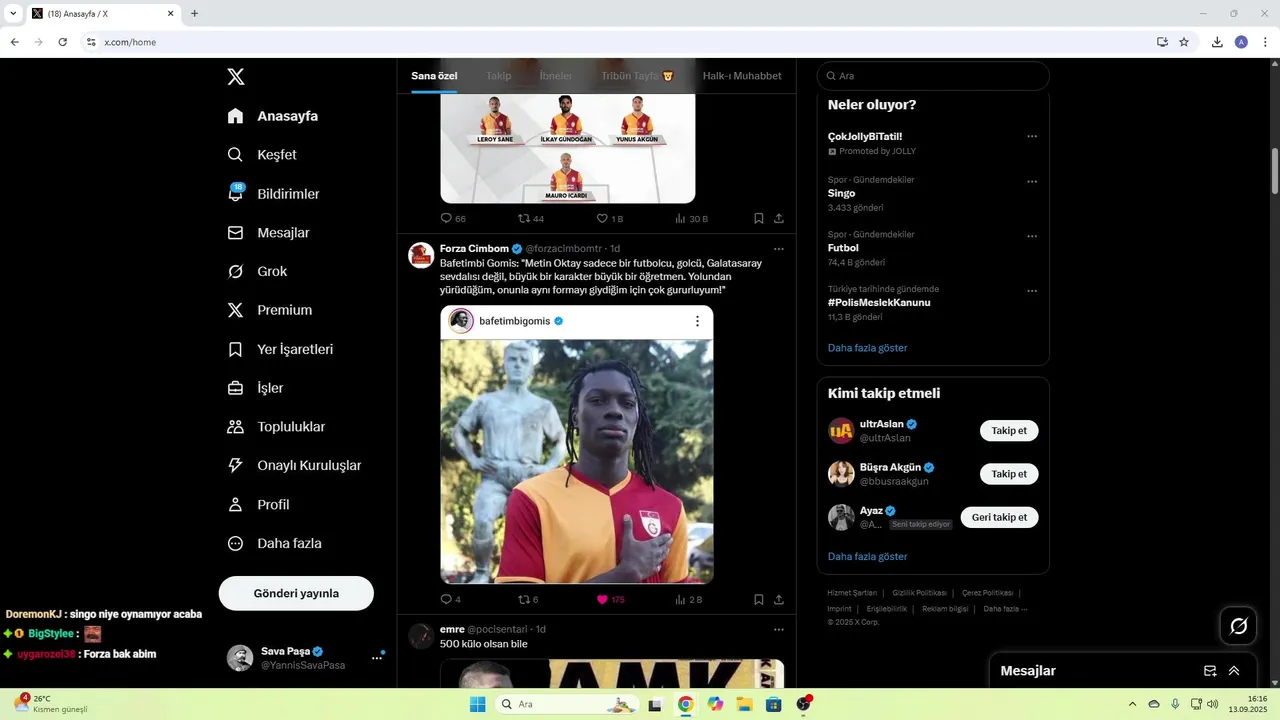Image resolution: width=1280 pixels, height=720 pixels.
Task: Show more follow suggestions
Action: (x=868, y=556)
